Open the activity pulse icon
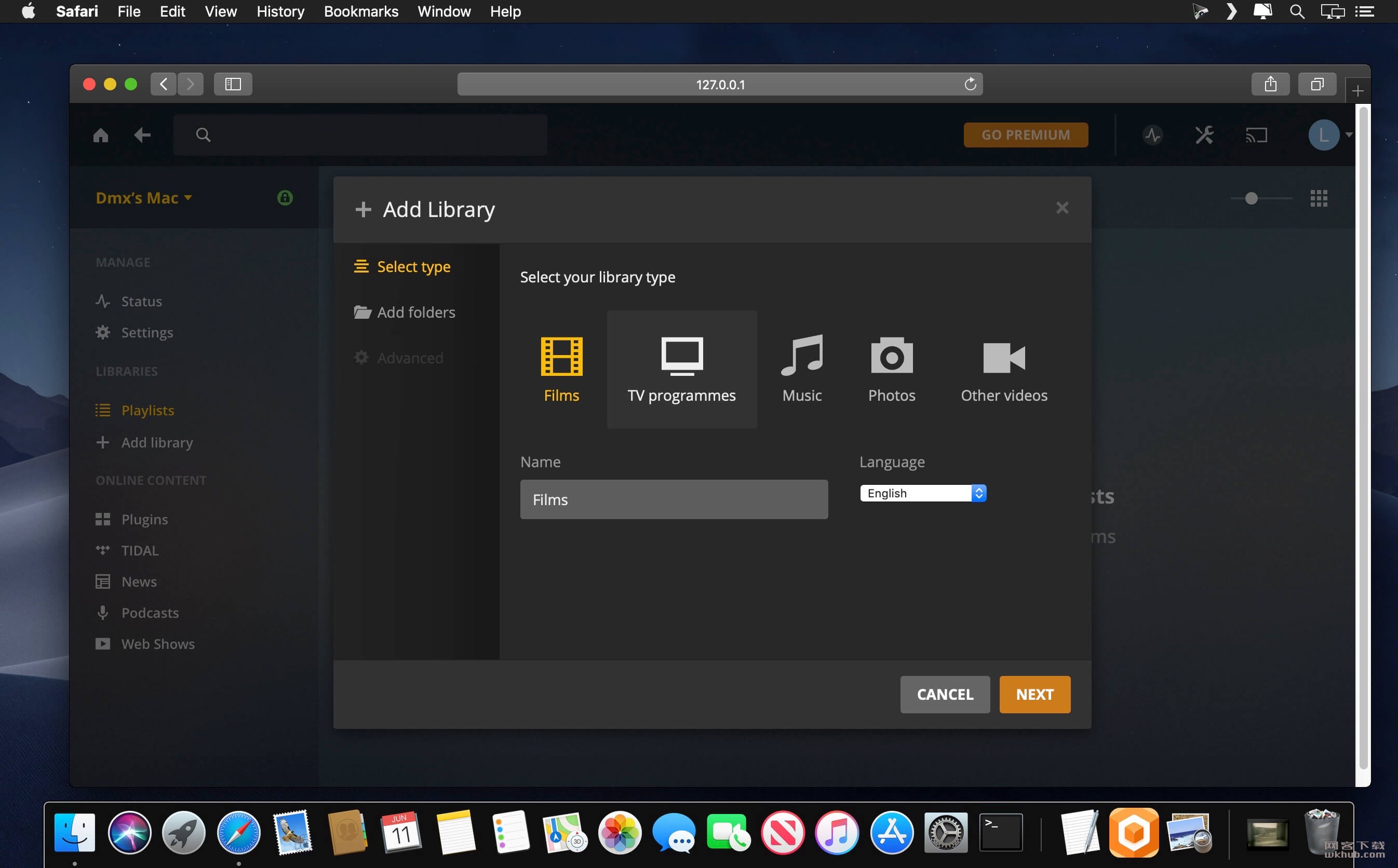Image resolution: width=1398 pixels, height=868 pixels. (1153, 135)
